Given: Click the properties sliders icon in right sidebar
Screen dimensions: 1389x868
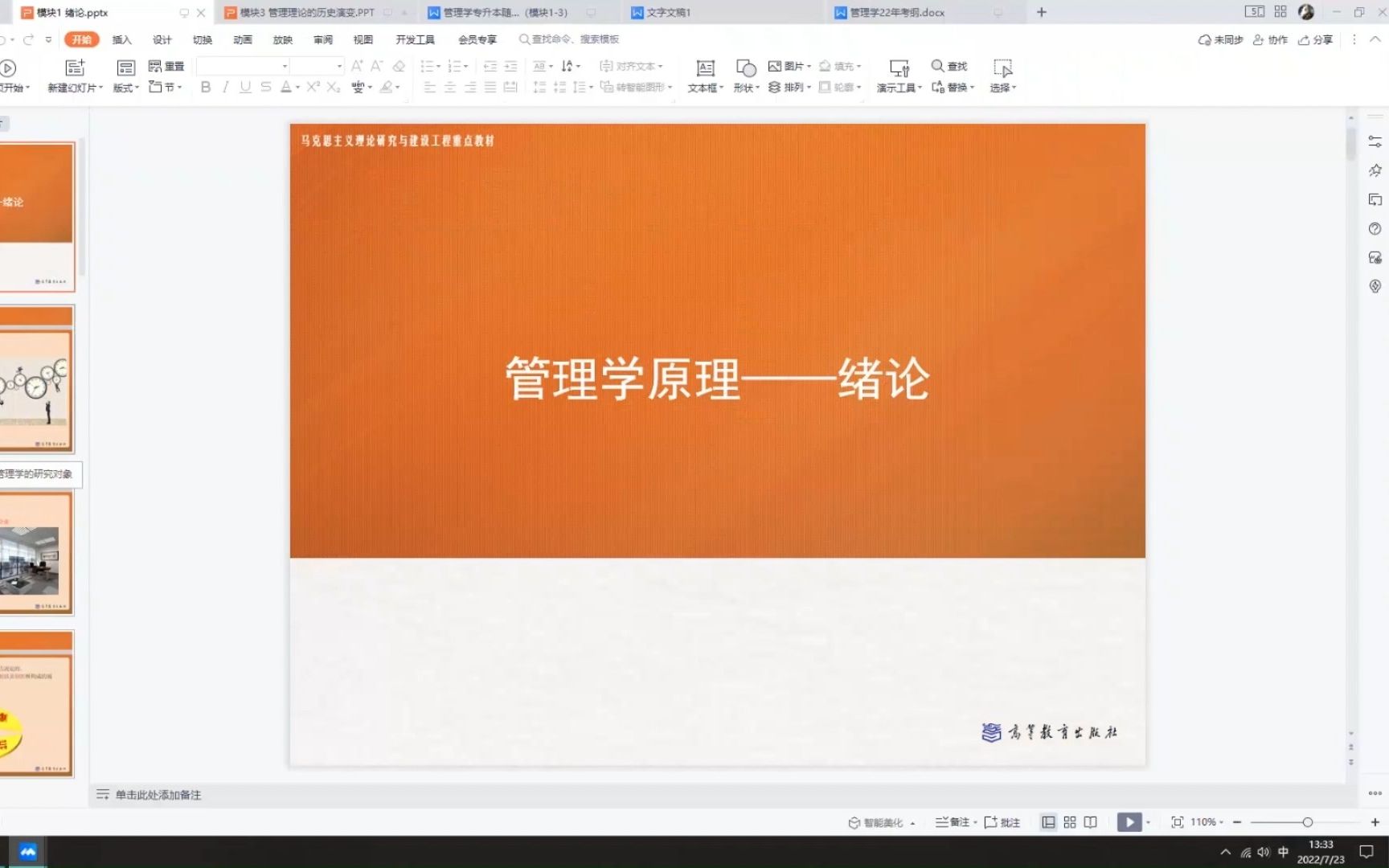Looking at the screenshot, I should point(1375,141).
